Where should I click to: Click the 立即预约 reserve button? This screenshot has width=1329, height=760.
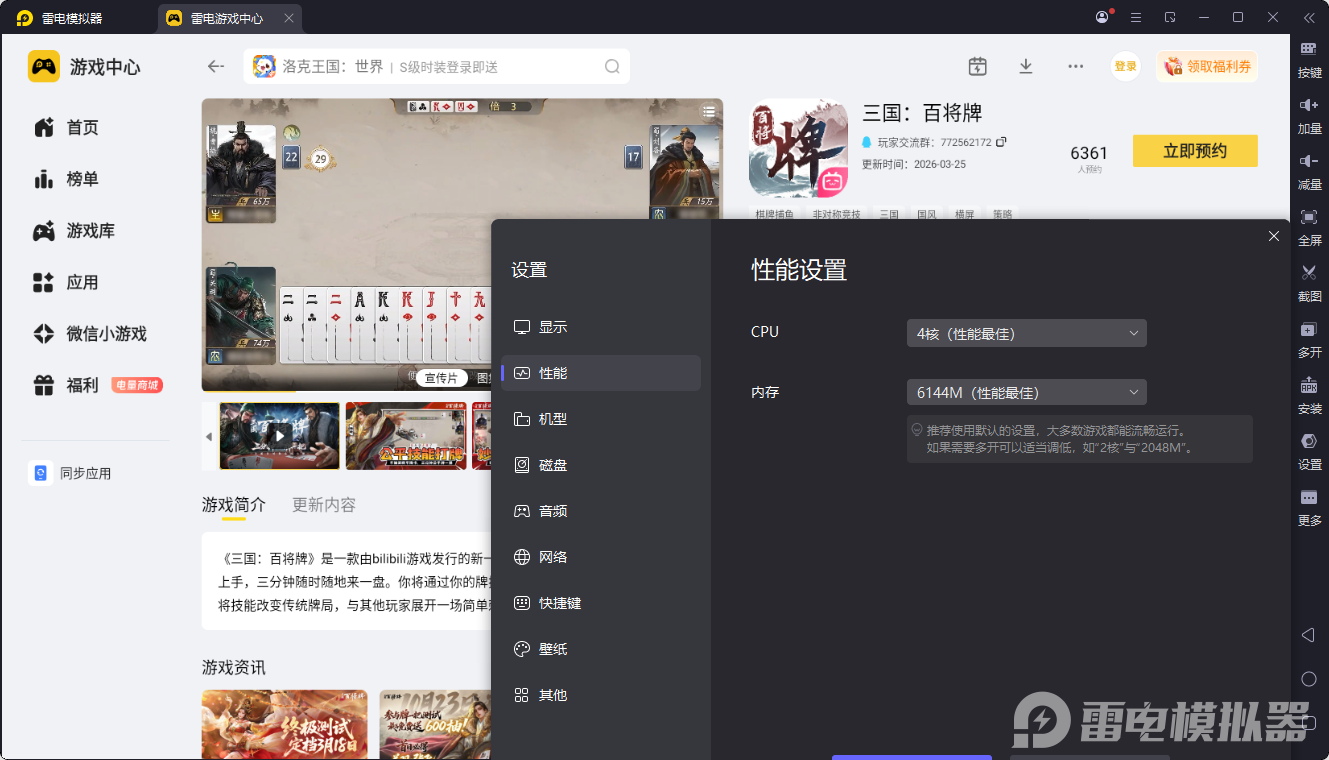coord(1195,151)
